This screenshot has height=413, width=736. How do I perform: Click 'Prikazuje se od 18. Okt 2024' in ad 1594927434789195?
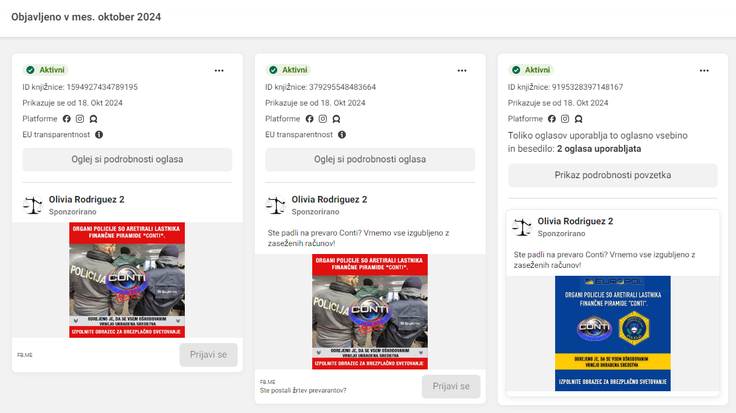(73, 103)
